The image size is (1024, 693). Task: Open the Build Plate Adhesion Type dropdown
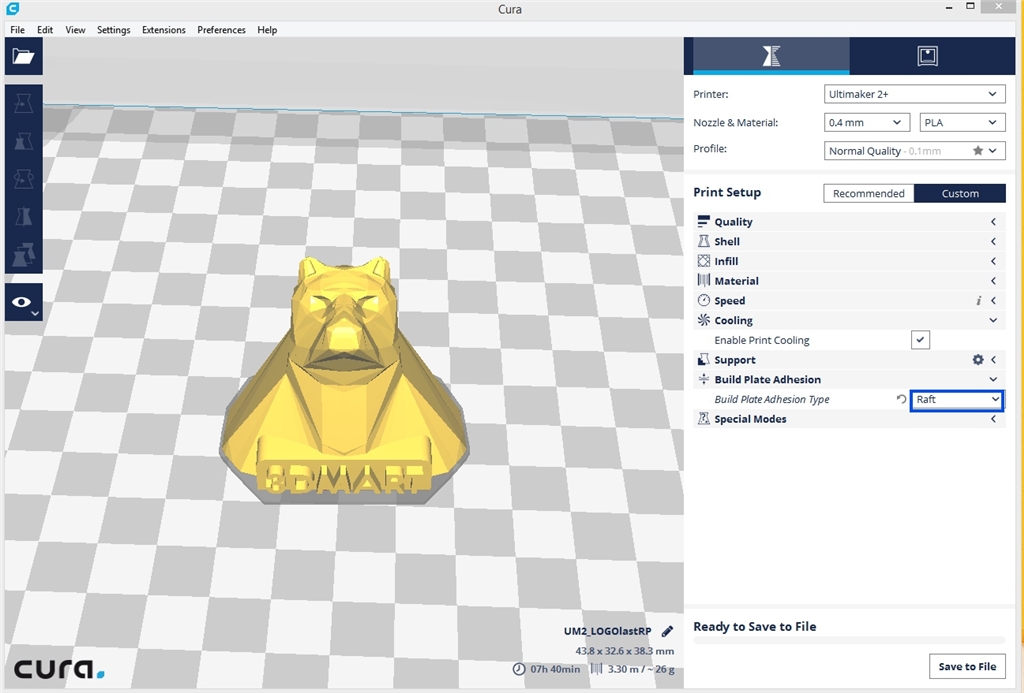pos(956,400)
